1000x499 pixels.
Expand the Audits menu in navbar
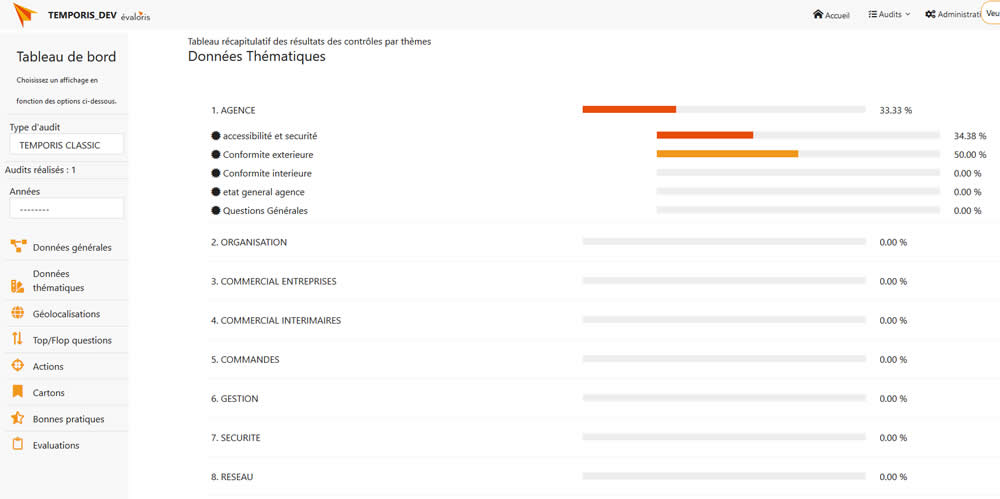[889, 15]
